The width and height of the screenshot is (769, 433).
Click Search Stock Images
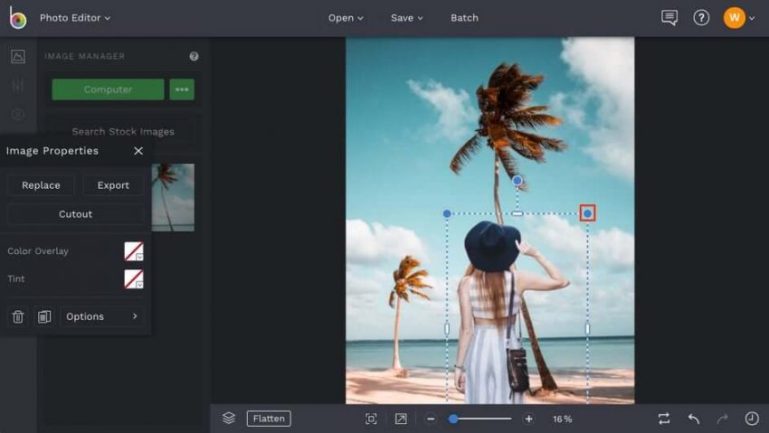coord(123,131)
